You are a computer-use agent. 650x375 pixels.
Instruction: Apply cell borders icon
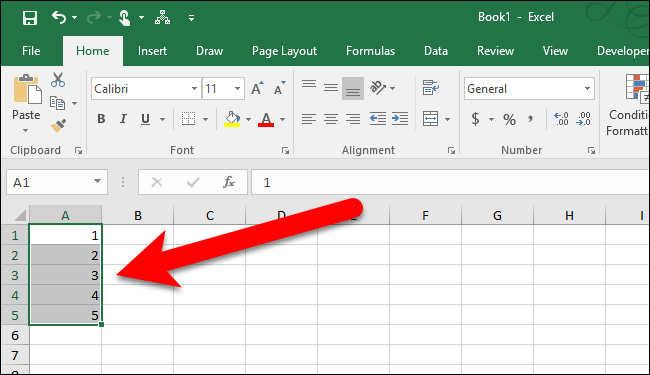189,119
